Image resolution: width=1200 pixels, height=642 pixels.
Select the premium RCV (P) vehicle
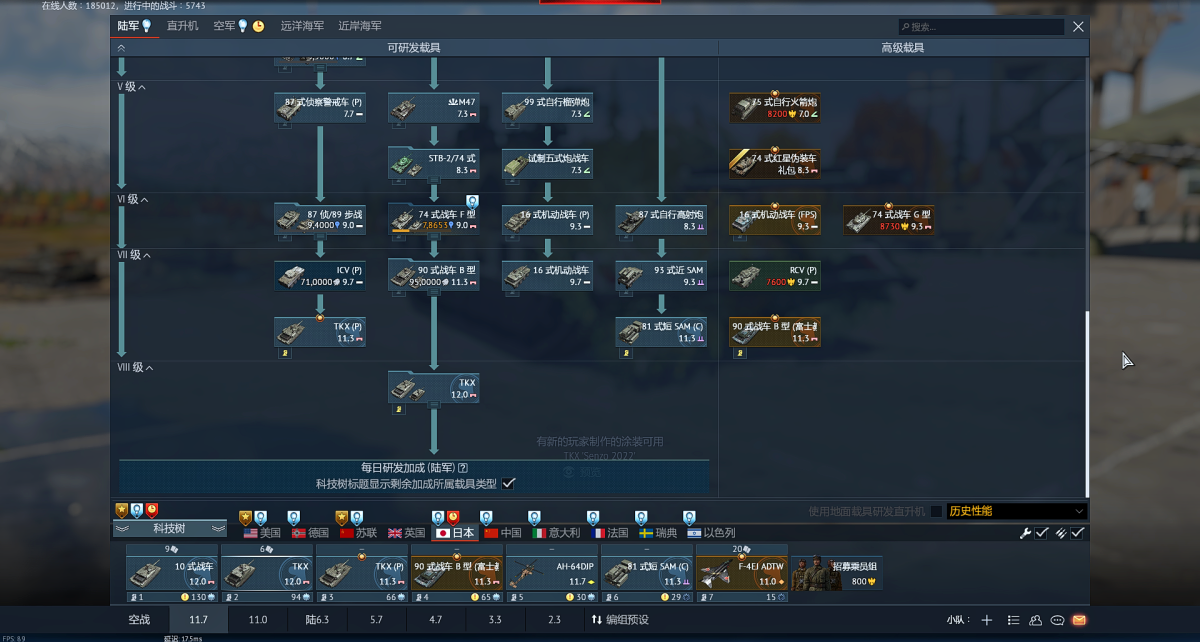775,275
